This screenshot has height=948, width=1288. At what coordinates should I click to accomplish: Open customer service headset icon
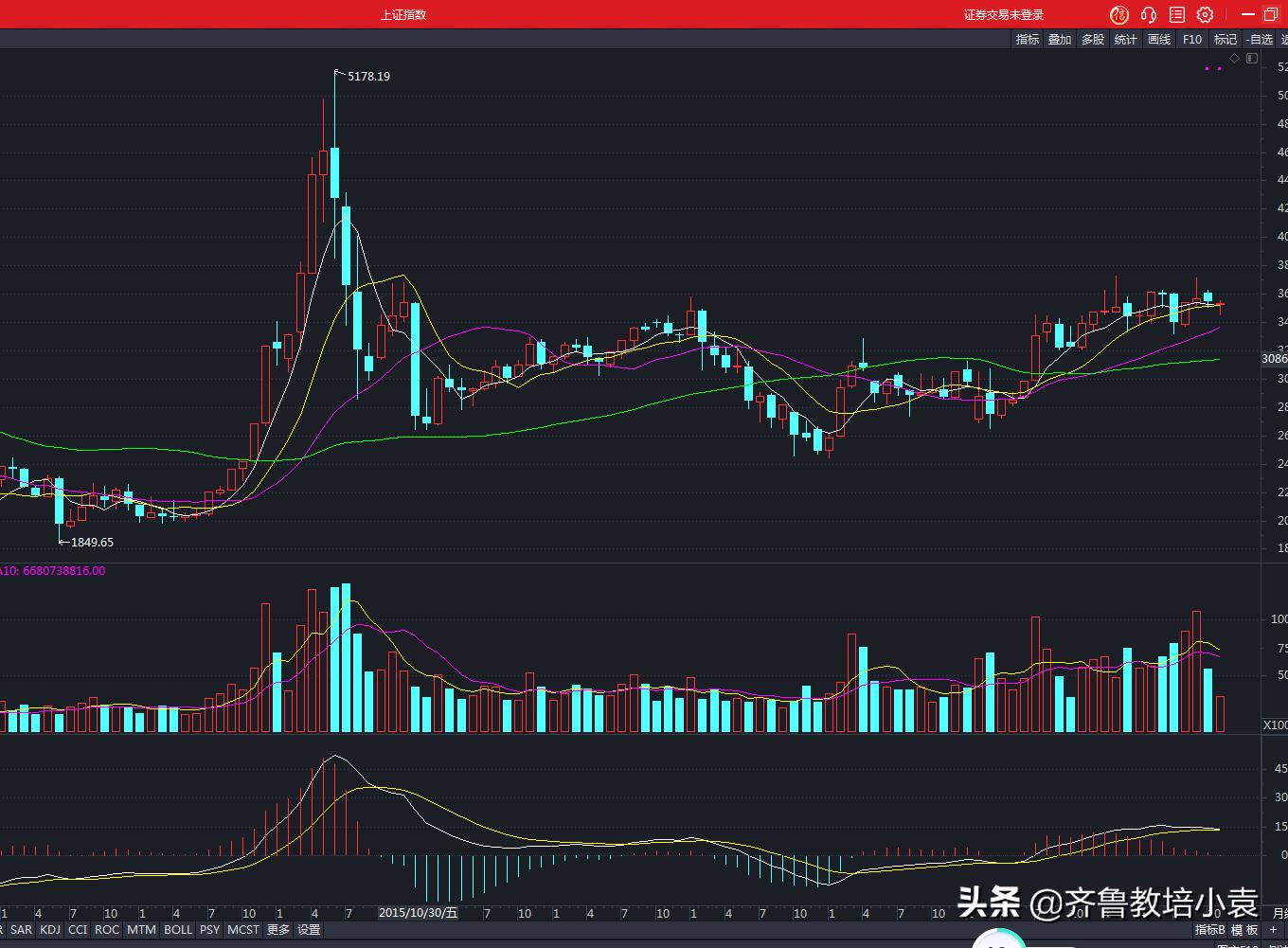pyautogui.click(x=1149, y=14)
